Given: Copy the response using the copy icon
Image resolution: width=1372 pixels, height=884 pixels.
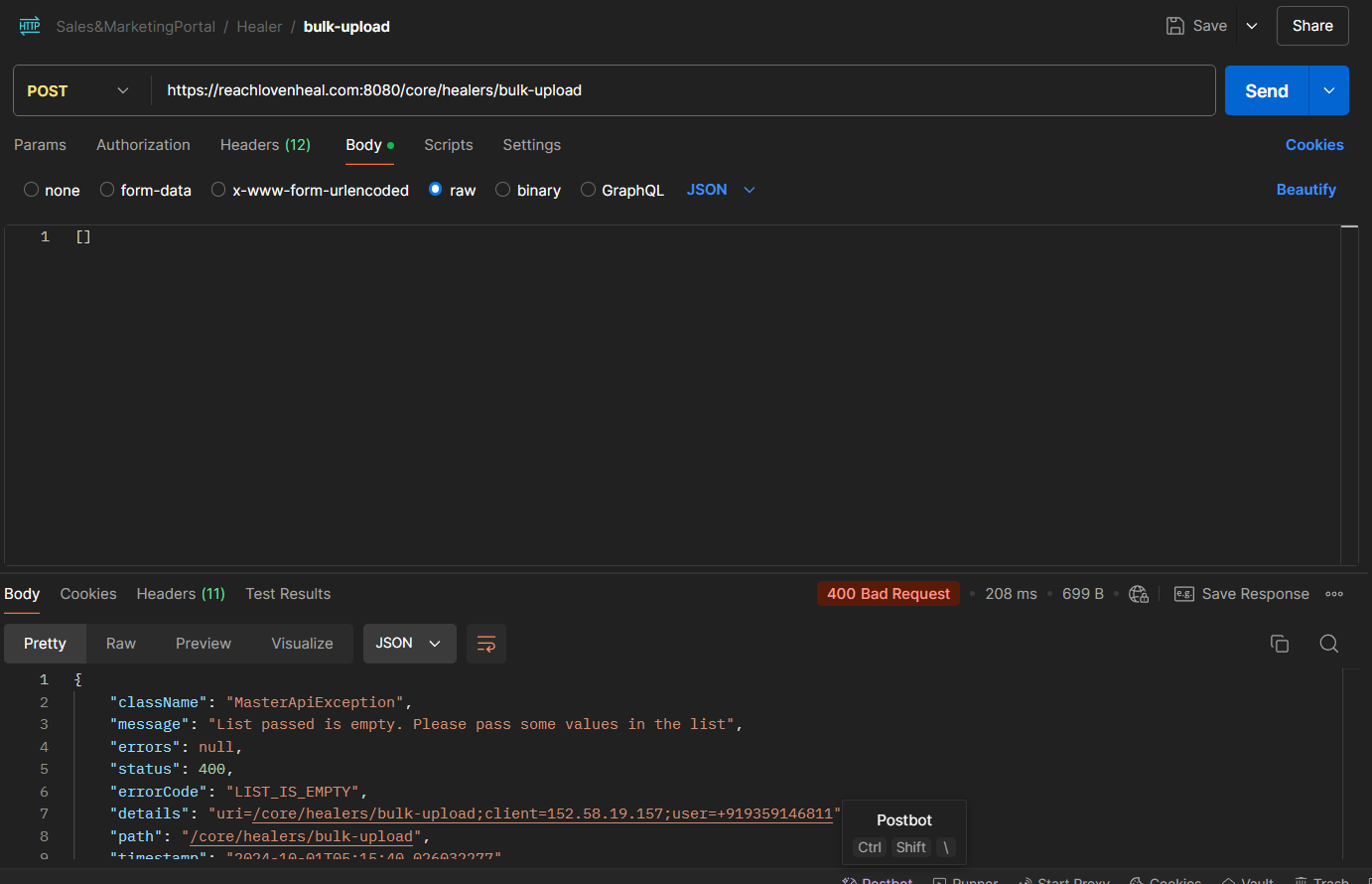Looking at the screenshot, I should (1280, 644).
